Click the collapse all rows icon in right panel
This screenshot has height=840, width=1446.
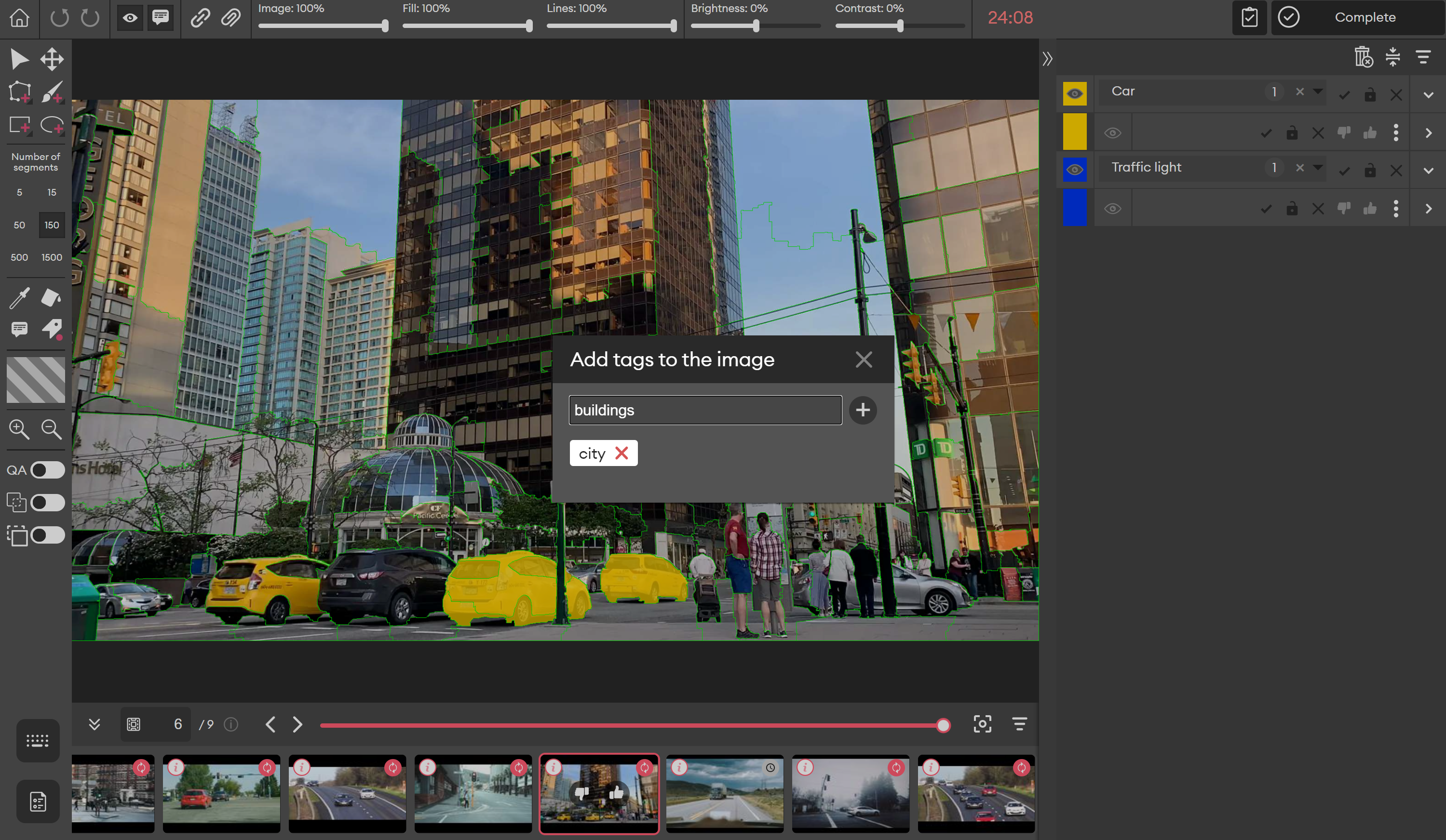(x=1392, y=57)
